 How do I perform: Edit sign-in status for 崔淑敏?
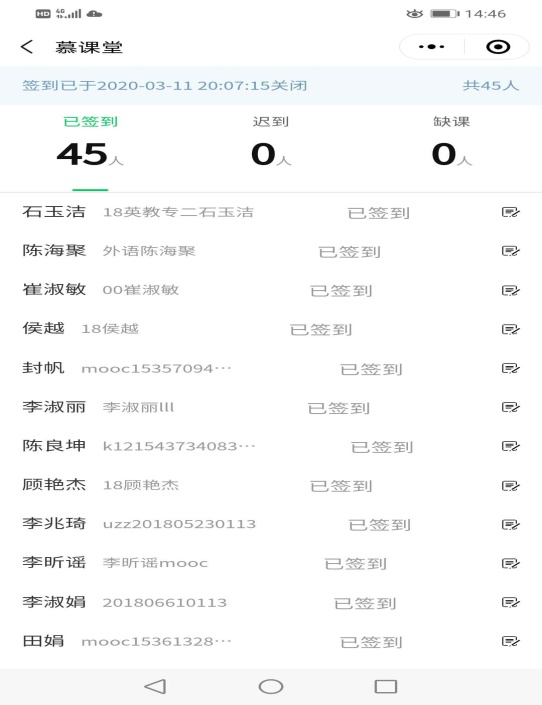[511, 290]
